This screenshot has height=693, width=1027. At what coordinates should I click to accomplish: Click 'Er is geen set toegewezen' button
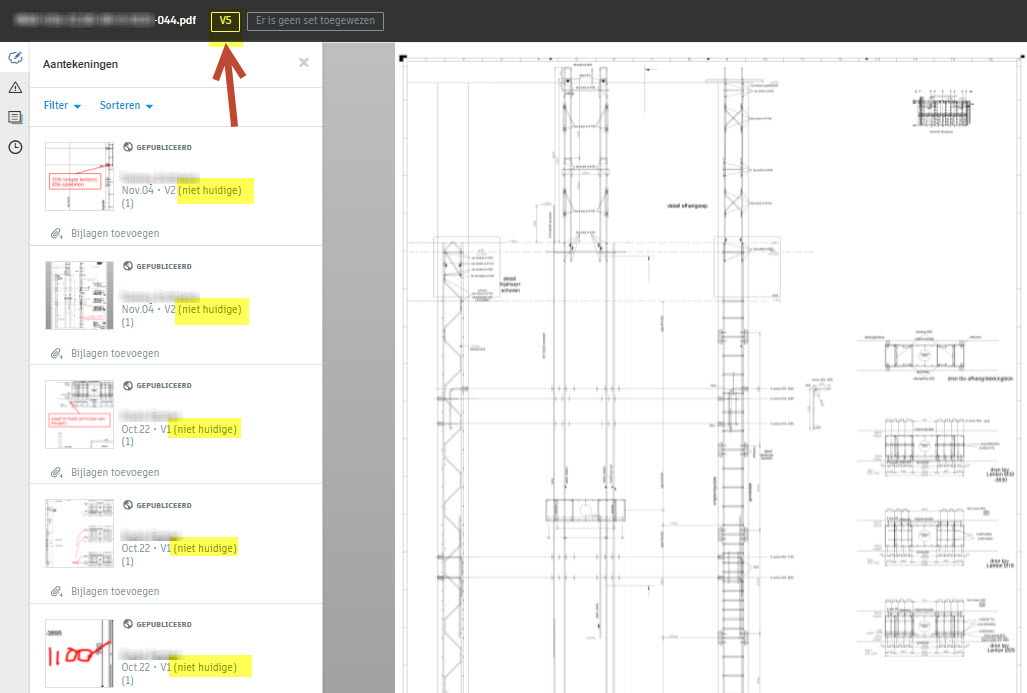click(316, 21)
